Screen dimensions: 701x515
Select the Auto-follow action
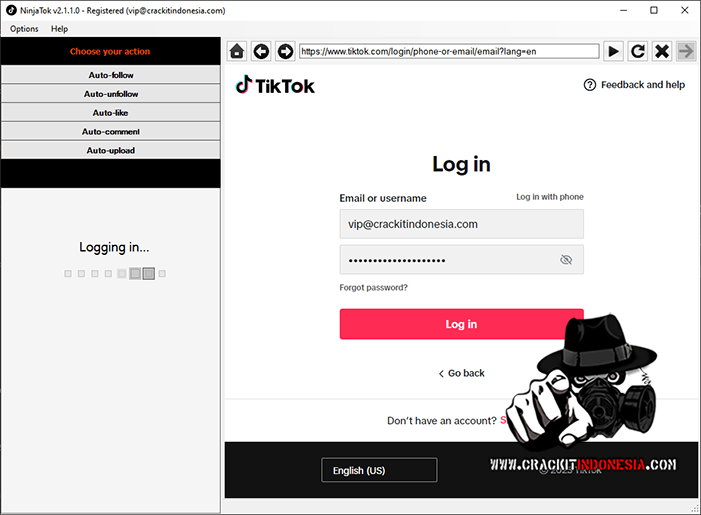[111, 75]
